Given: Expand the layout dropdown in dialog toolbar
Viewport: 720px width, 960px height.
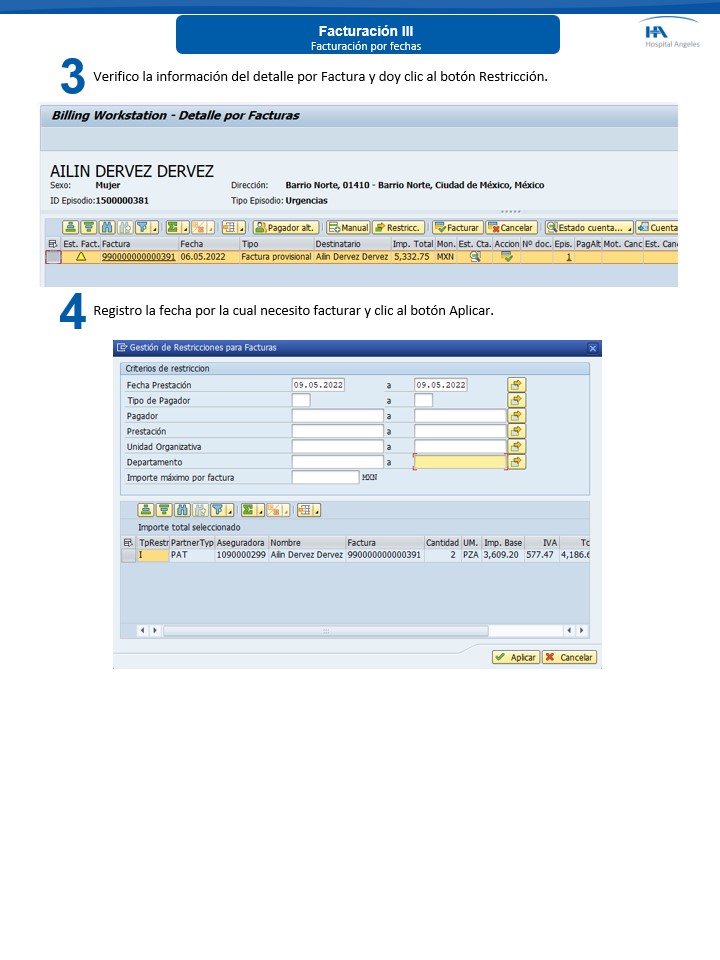Looking at the screenshot, I should (318, 510).
